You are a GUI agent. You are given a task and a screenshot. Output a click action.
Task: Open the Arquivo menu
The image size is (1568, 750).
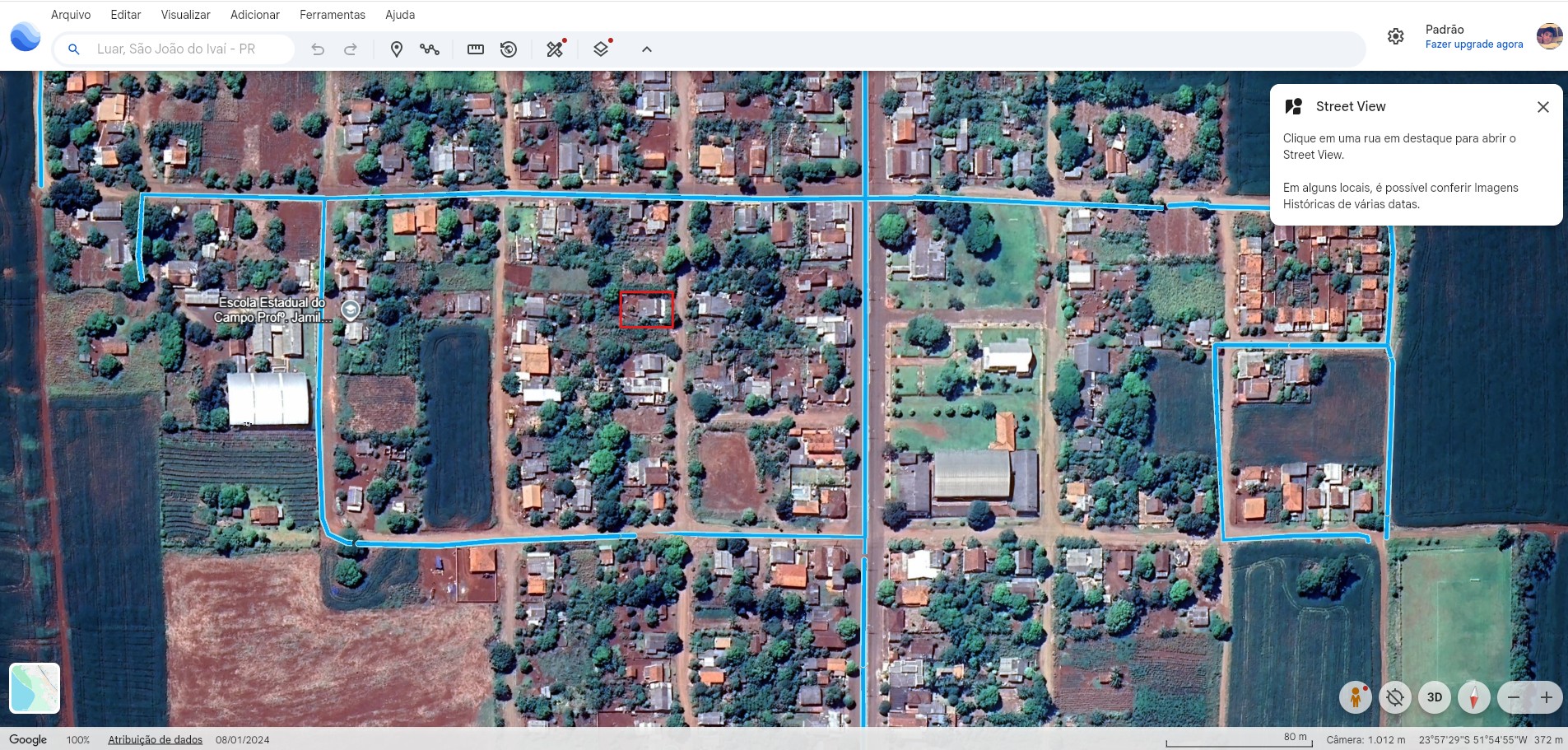tap(71, 15)
